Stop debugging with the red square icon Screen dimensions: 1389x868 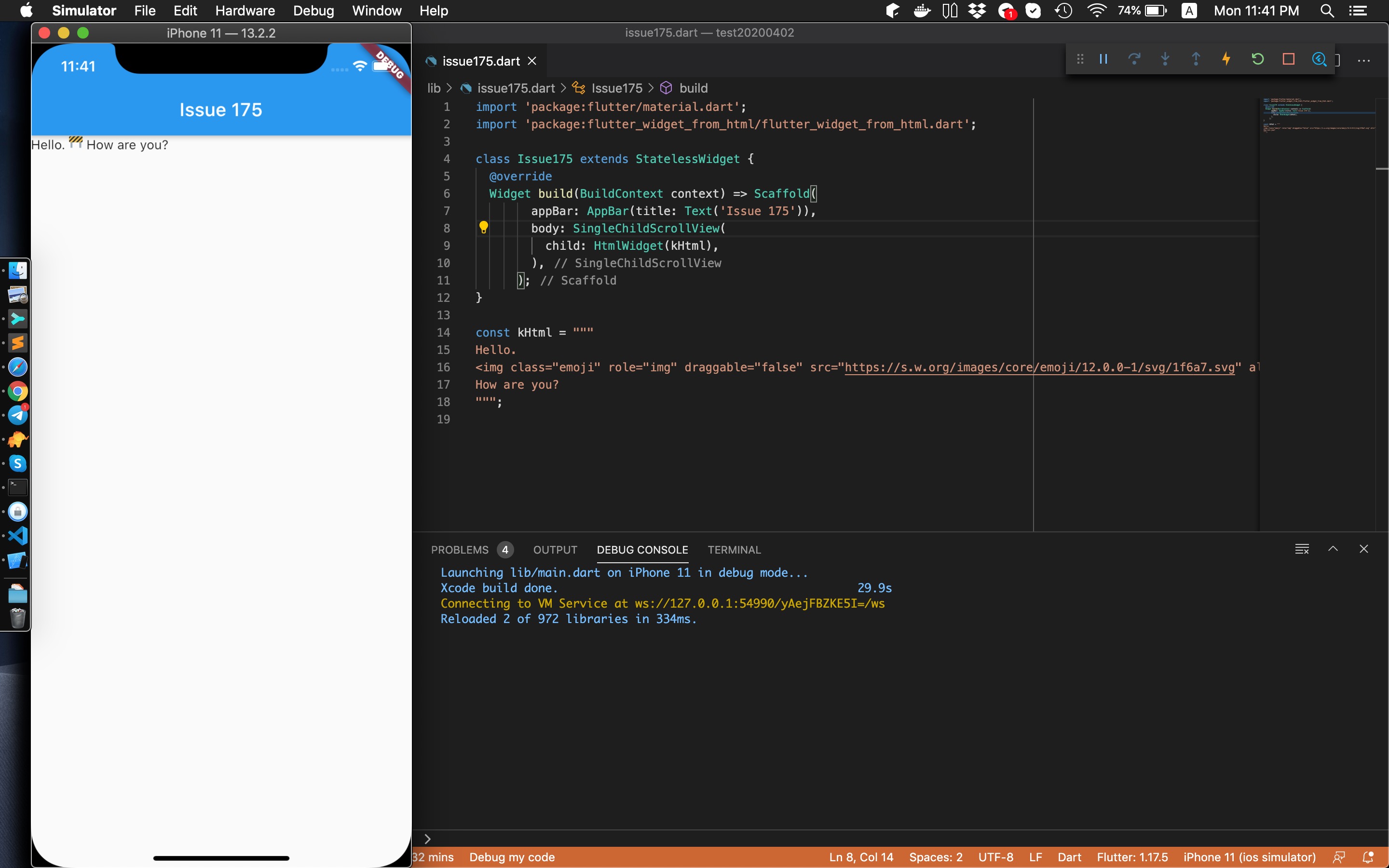coord(1289,59)
